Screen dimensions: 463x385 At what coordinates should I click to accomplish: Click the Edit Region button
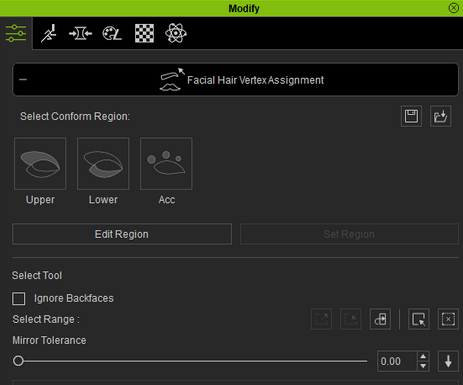click(122, 234)
